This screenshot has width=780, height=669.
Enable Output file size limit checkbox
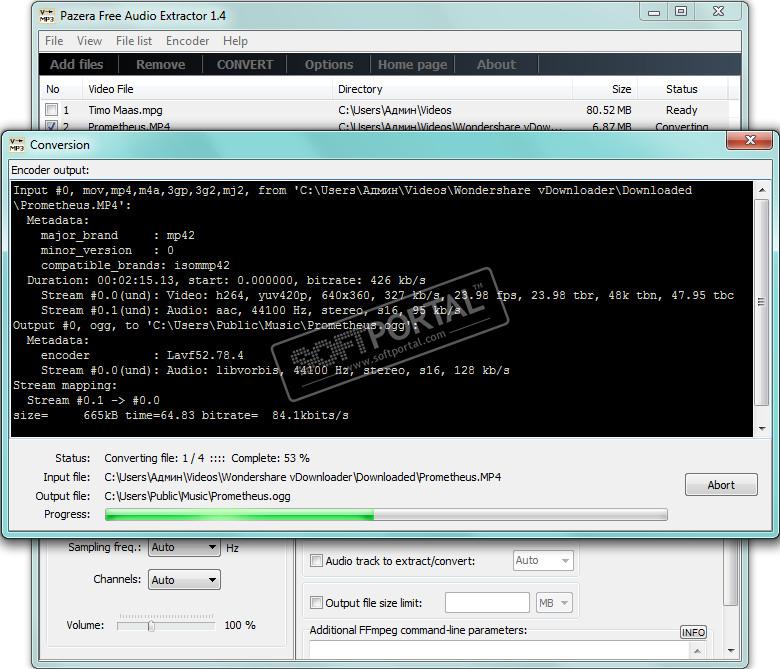316,603
